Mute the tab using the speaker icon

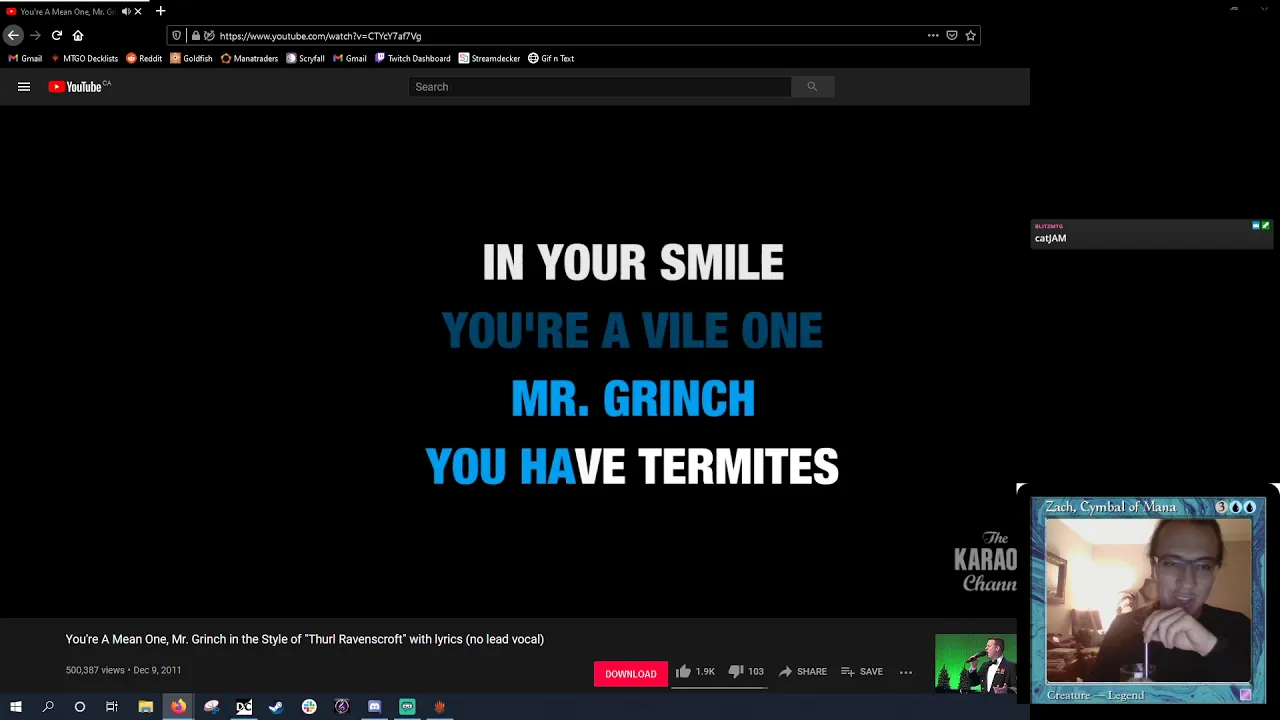(126, 11)
